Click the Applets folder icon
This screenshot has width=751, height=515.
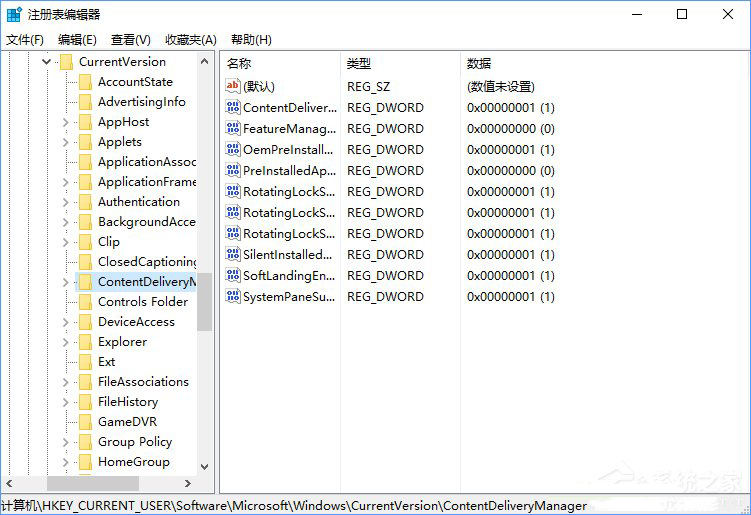[85, 142]
